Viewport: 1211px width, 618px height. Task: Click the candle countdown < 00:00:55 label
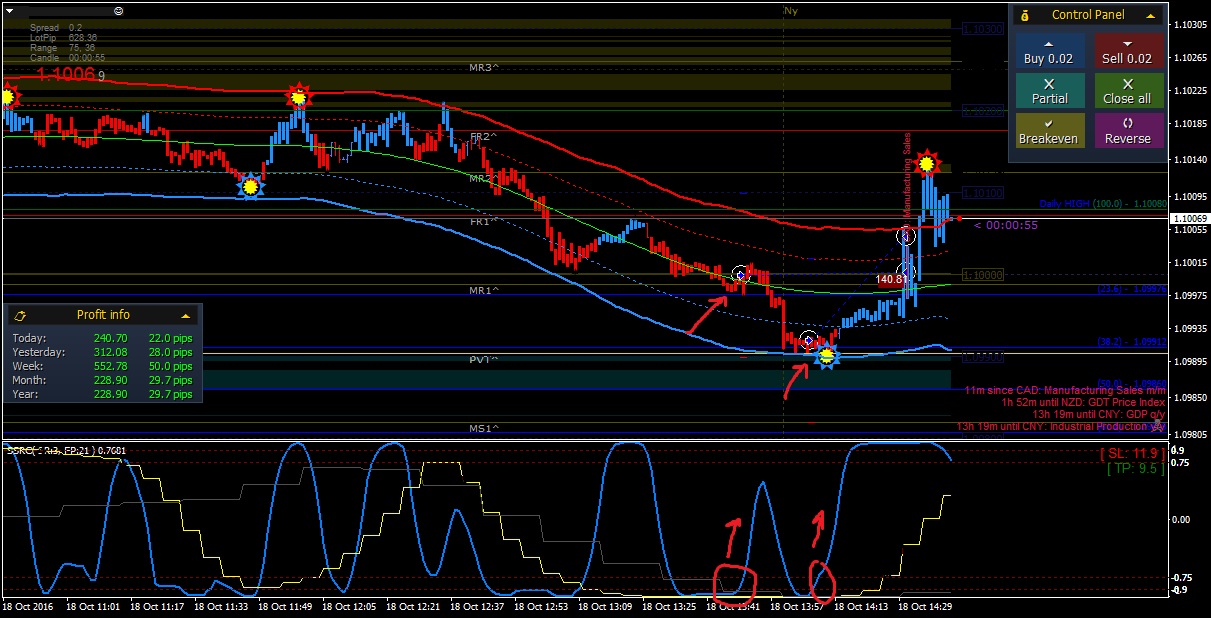[x=1006, y=225]
